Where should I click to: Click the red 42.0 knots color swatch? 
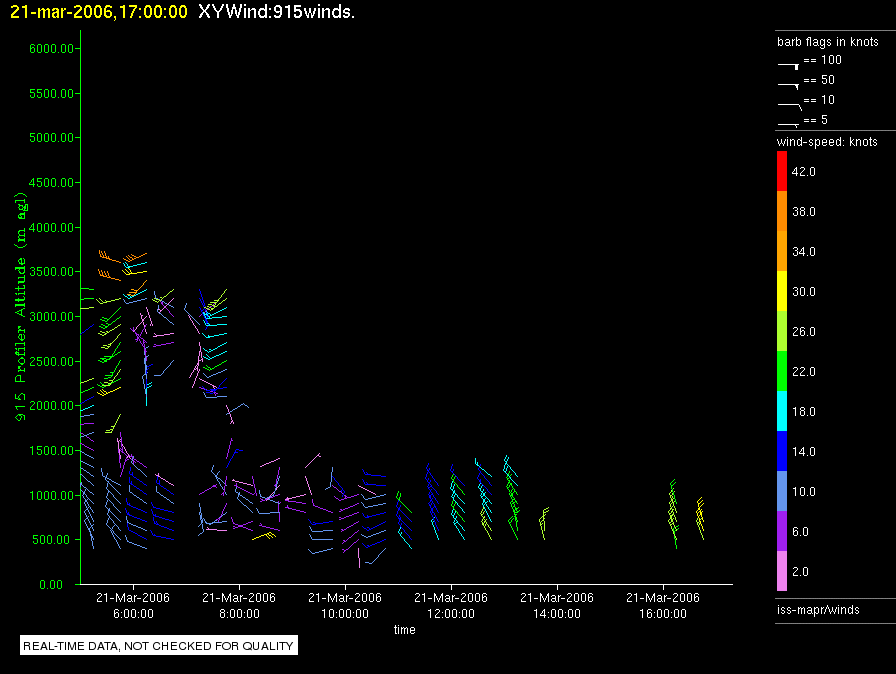pos(782,171)
